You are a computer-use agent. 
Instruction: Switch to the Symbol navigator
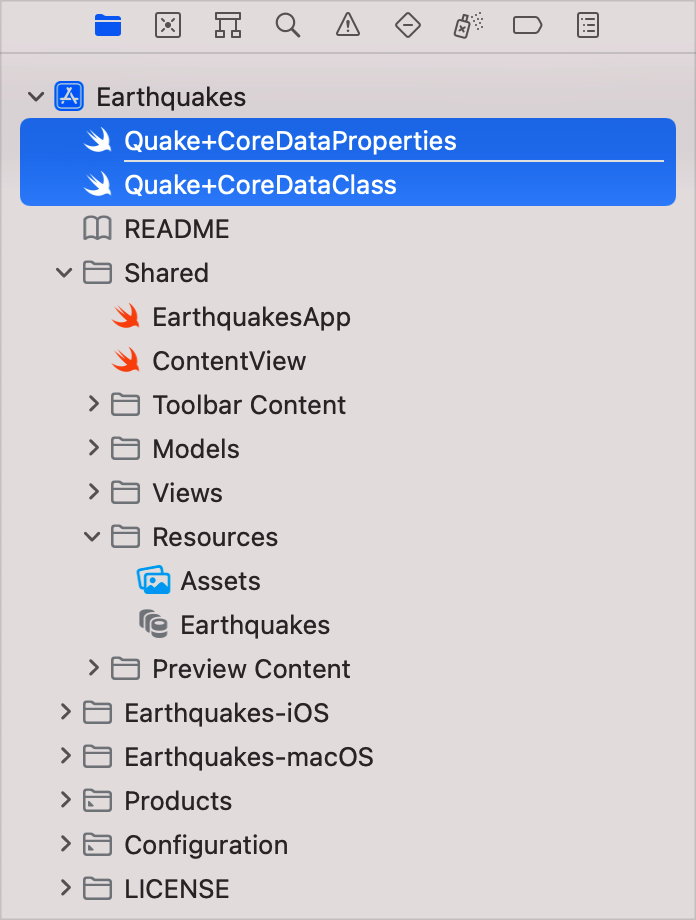tap(228, 26)
